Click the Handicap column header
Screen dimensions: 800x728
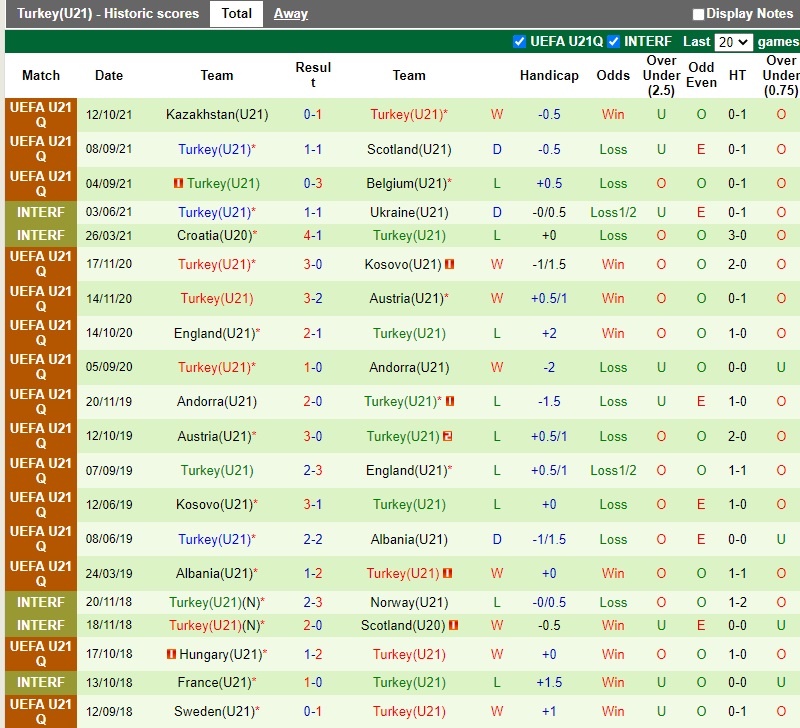coord(549,76)
